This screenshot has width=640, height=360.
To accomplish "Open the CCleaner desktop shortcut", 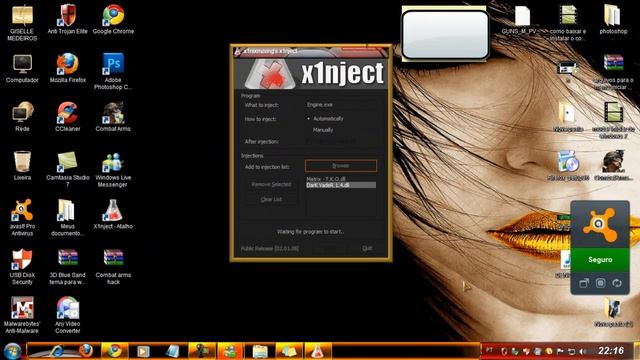I will click(x=68, y=117).
